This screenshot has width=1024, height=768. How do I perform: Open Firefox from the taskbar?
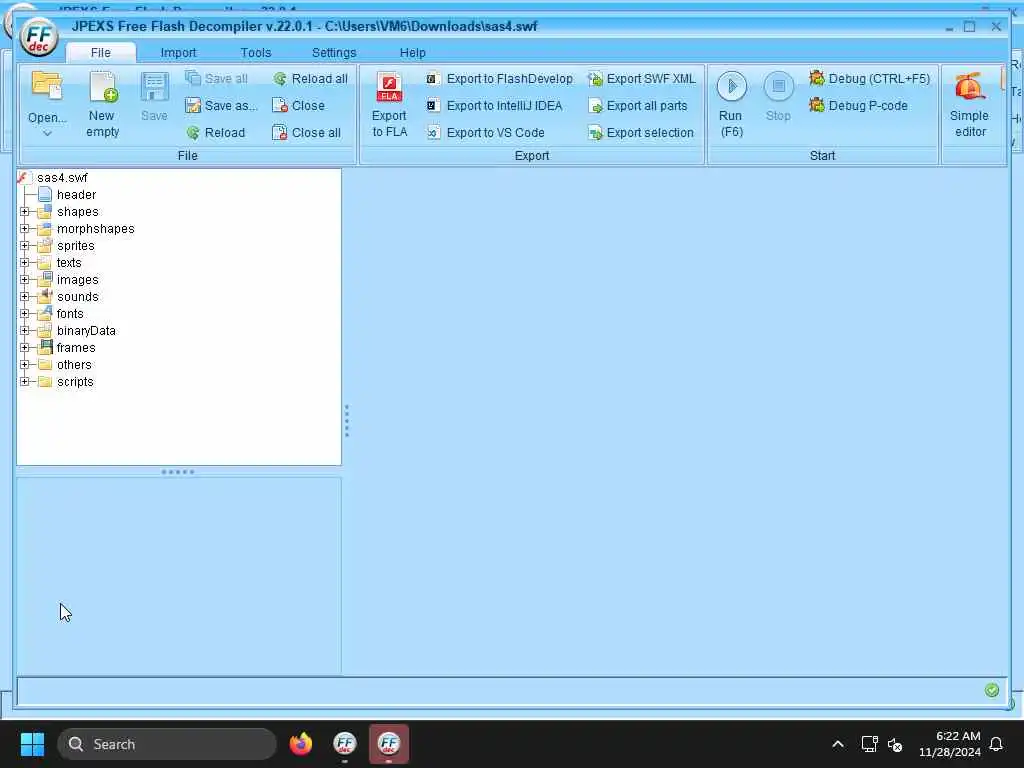(301, 744)
